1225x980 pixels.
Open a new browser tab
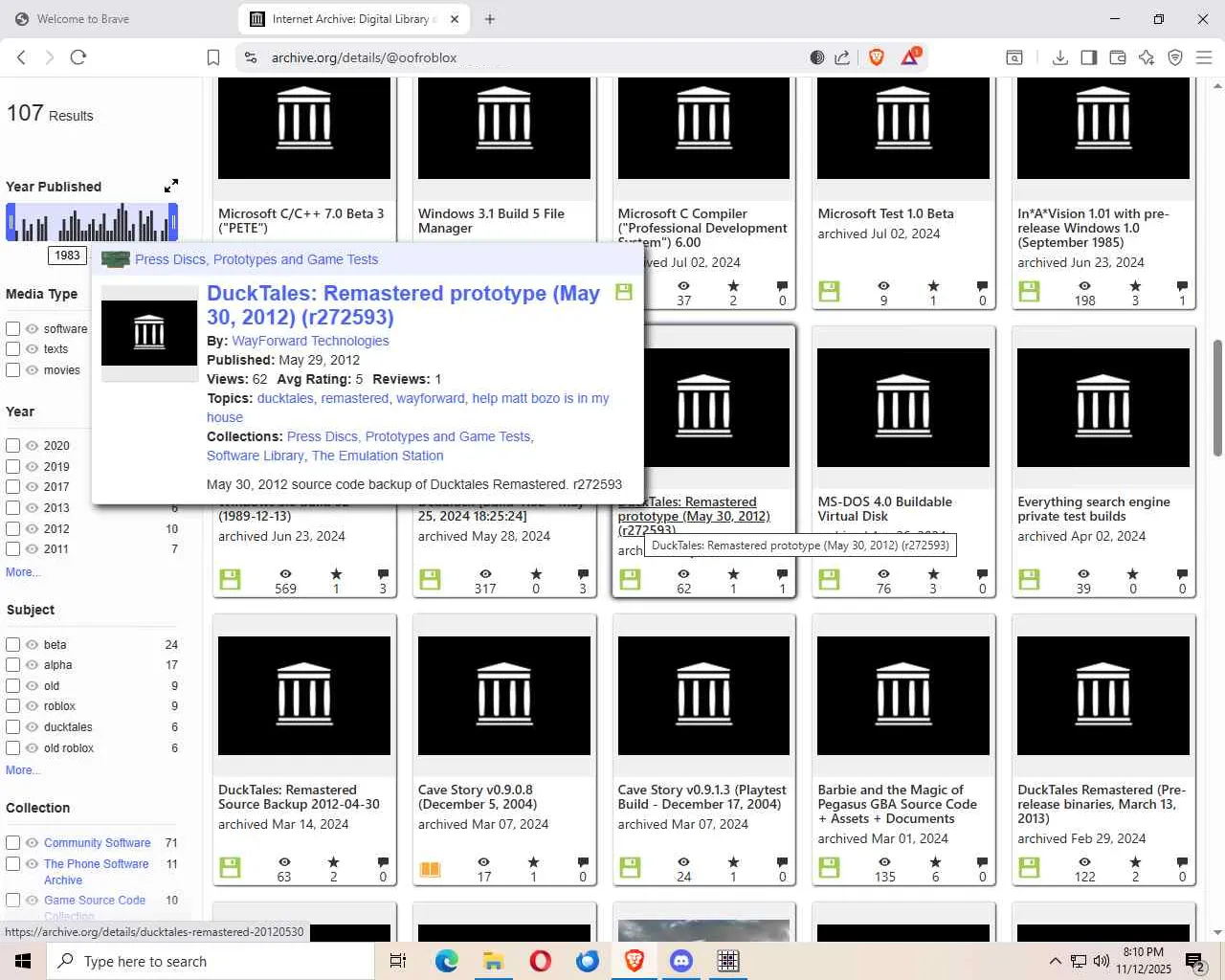pyautogui.click(x=490, y=19)
